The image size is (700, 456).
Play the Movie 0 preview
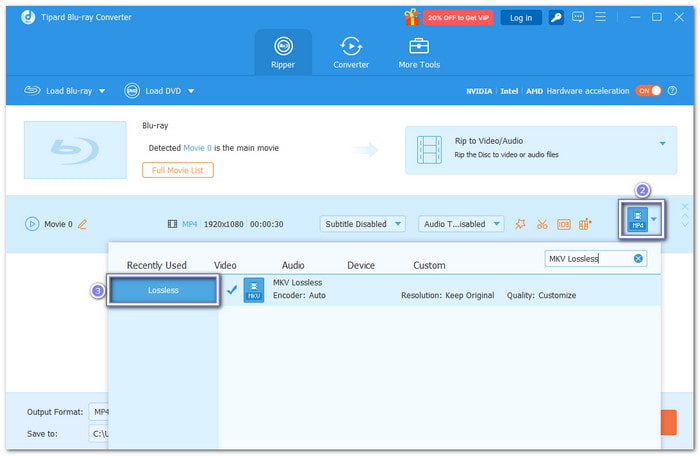pos(32,224)
